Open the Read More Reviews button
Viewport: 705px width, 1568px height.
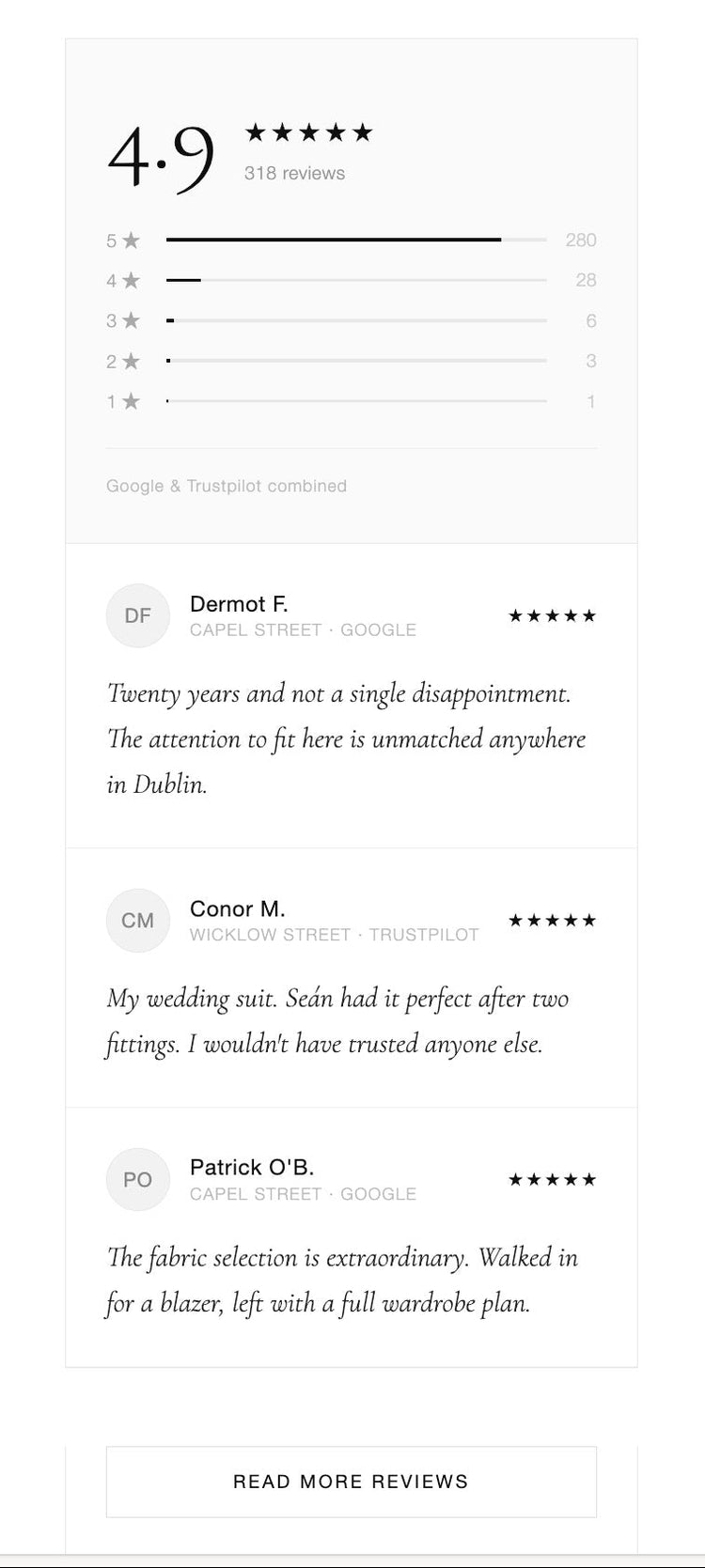pos(352,1482)
